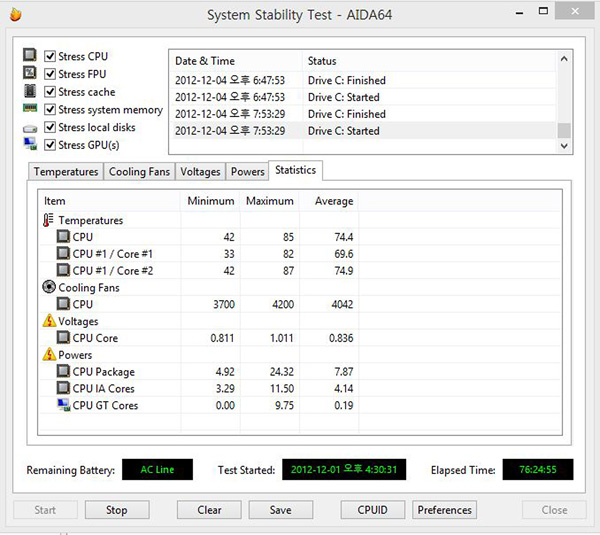Click the FPU icon beside Stress FPU
This screenshot has width=600, height=535.
tap(30, 72)
